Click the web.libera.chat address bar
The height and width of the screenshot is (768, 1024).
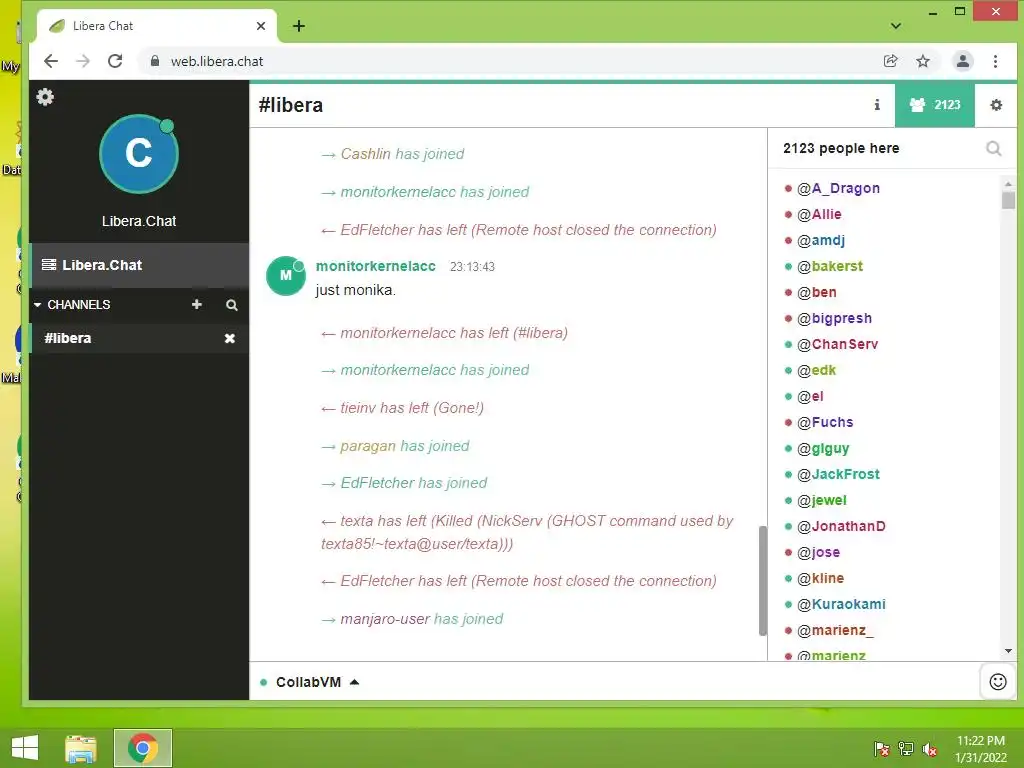click(x=509, y=61)
